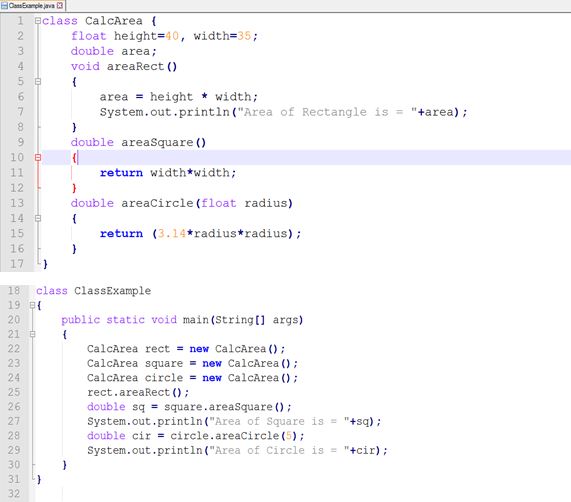Click the 'public' keyword on line 20

click(80, 320)
